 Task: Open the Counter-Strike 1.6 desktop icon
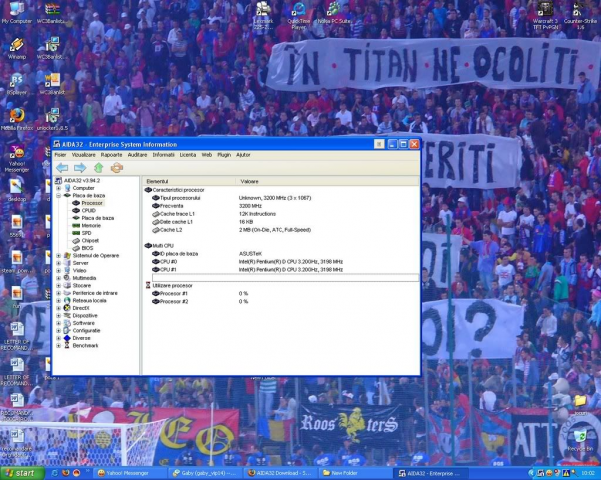(x=580, y=15)
